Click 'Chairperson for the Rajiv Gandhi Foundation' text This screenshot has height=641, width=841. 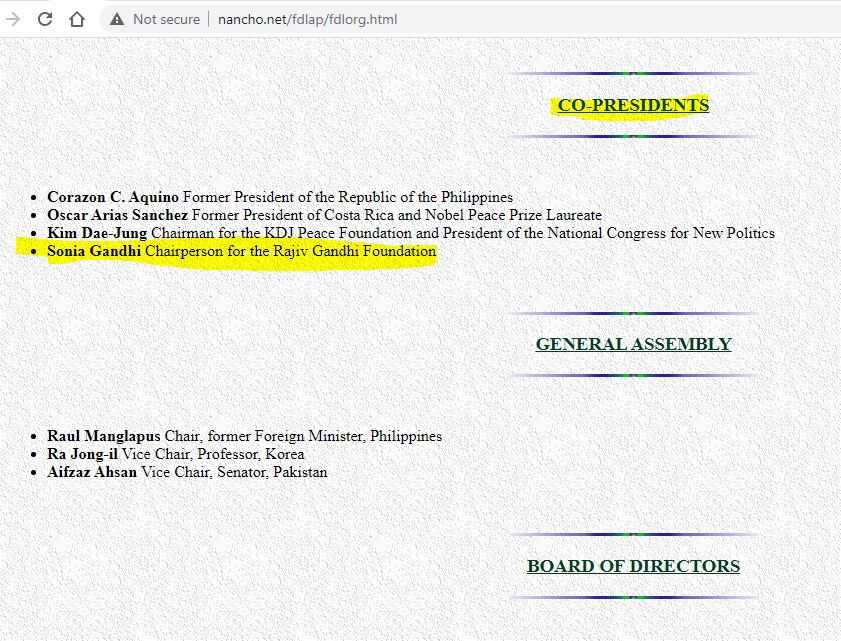pos(291,251)
